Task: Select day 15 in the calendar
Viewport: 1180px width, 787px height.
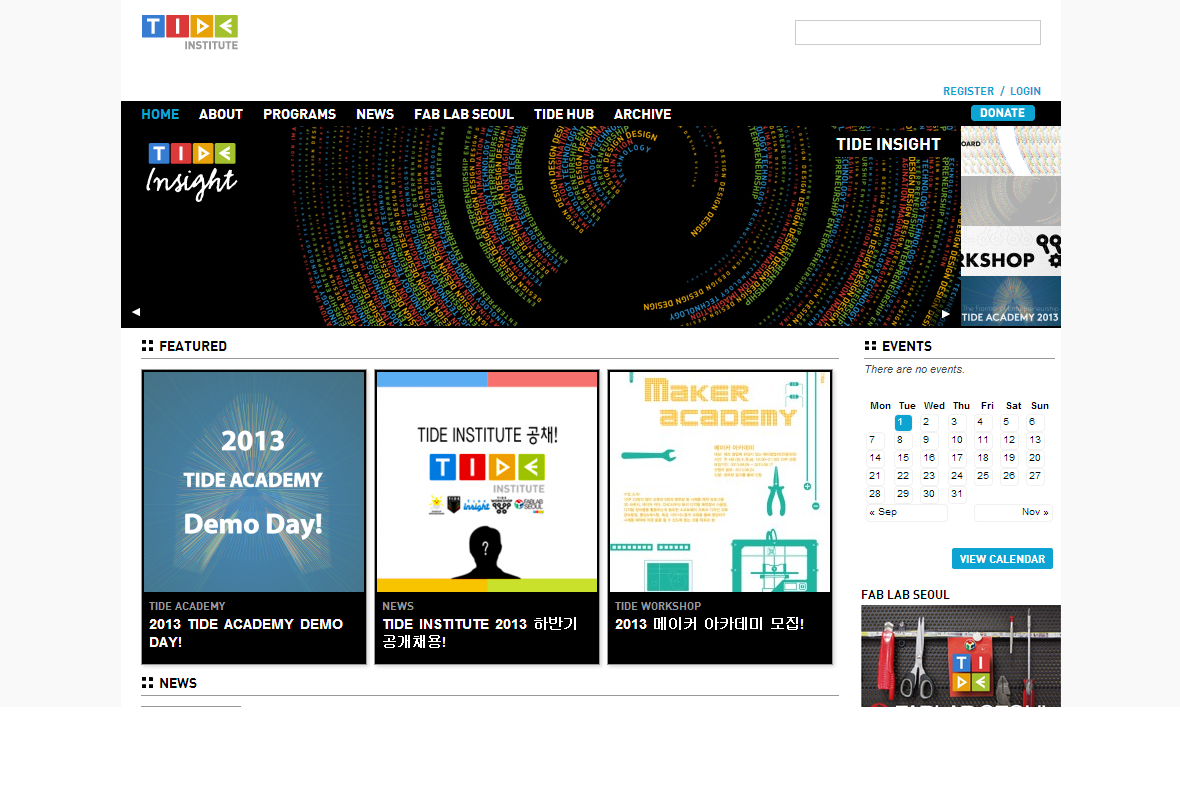Action: (x=903, y=458)
